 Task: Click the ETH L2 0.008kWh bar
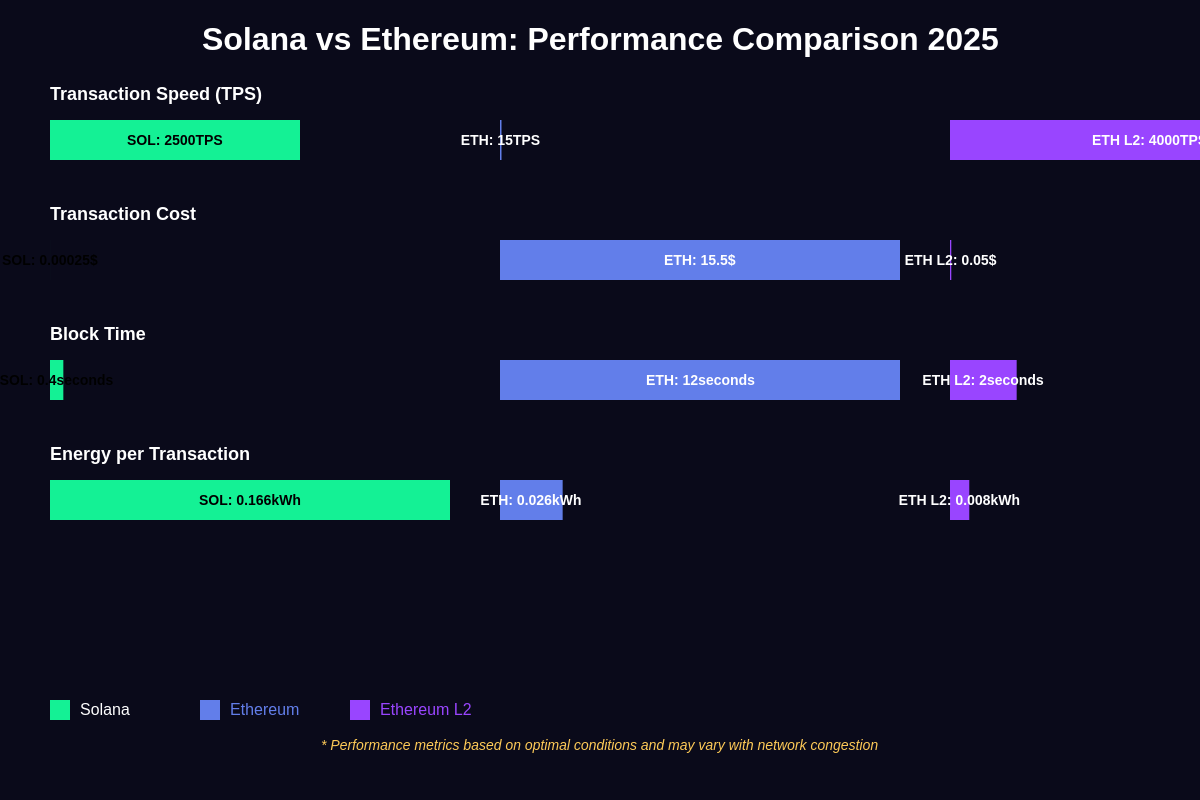(x=959, y=500)
